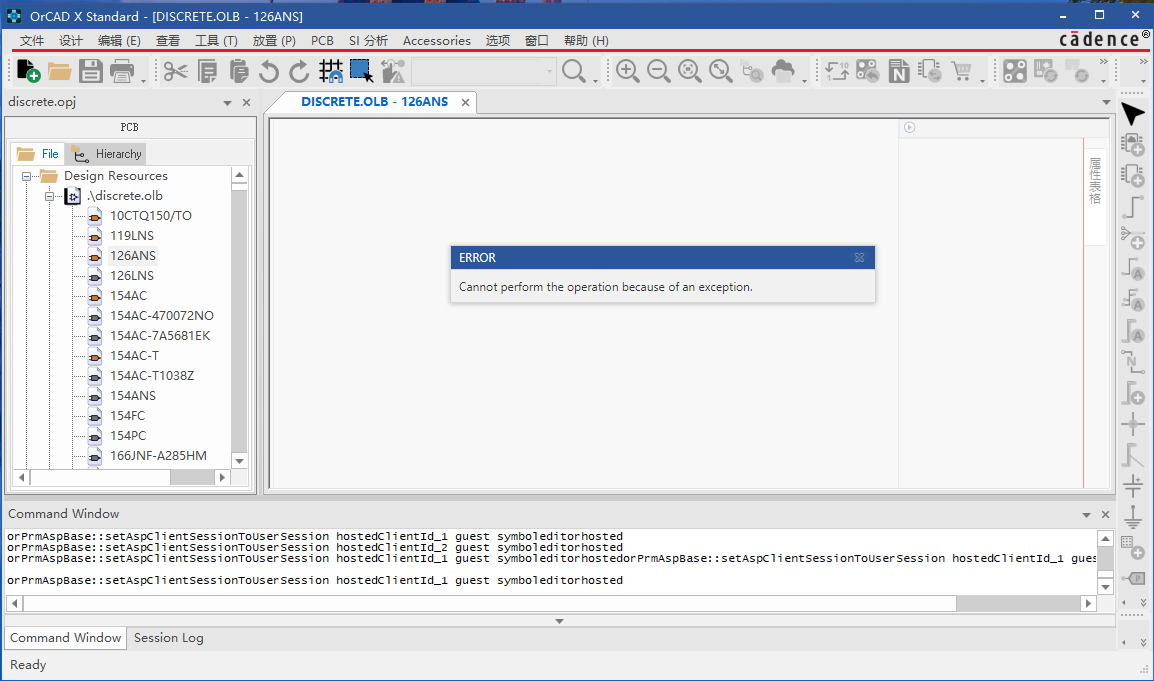Click the Save disk icon
The width and height of the screenshot is (1154, 681).
[91, 71]
